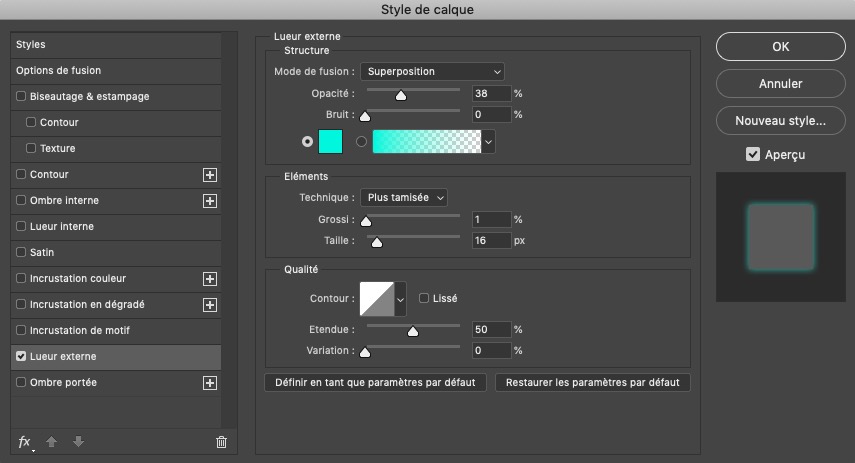855x463 pixels.
Task: Open the Mode de fusion Superposition dropdown
Action: tap(432, 71)
